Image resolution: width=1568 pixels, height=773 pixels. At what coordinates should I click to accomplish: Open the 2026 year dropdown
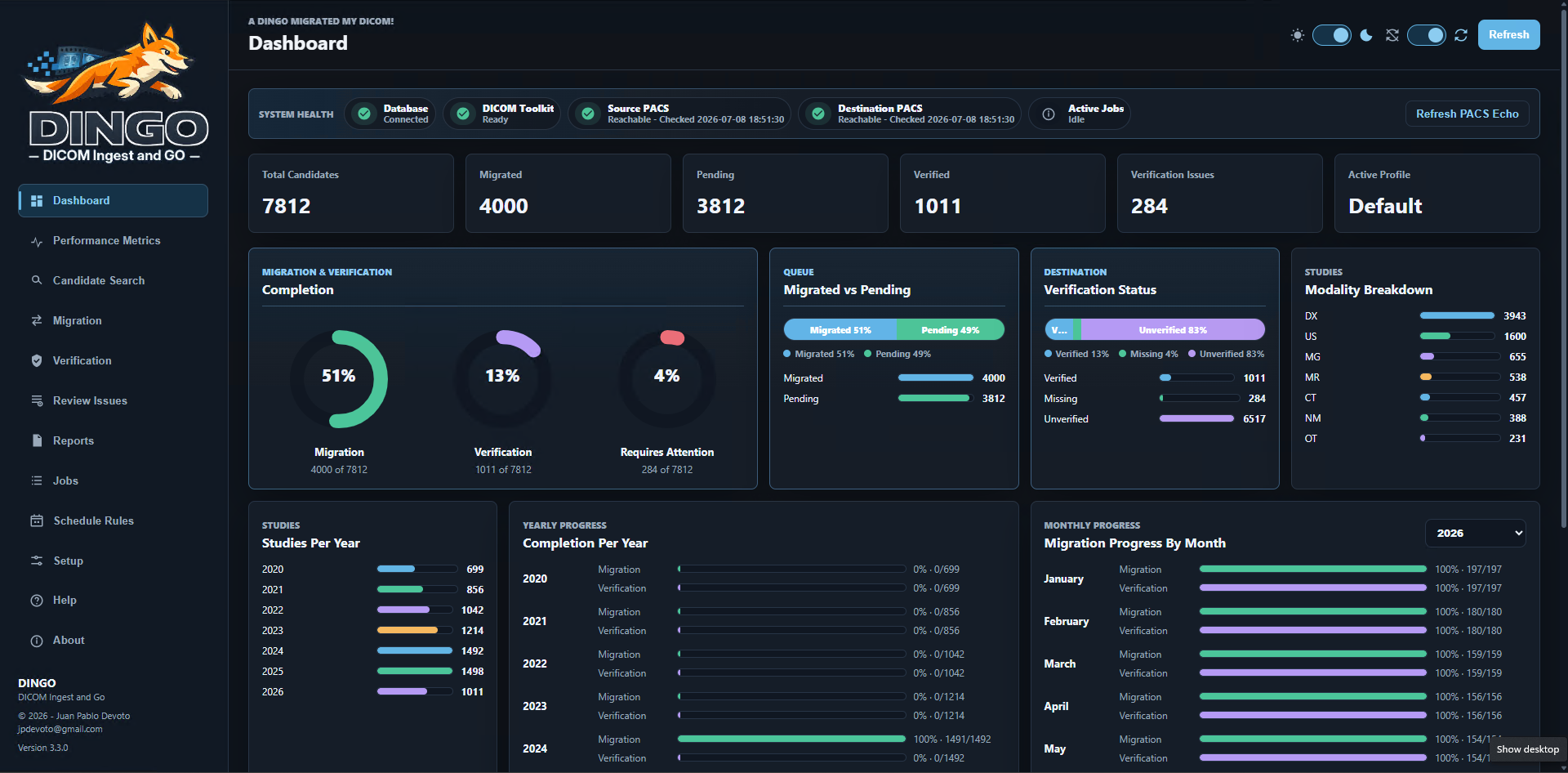pyautogui.click(x=1476, y=533)
